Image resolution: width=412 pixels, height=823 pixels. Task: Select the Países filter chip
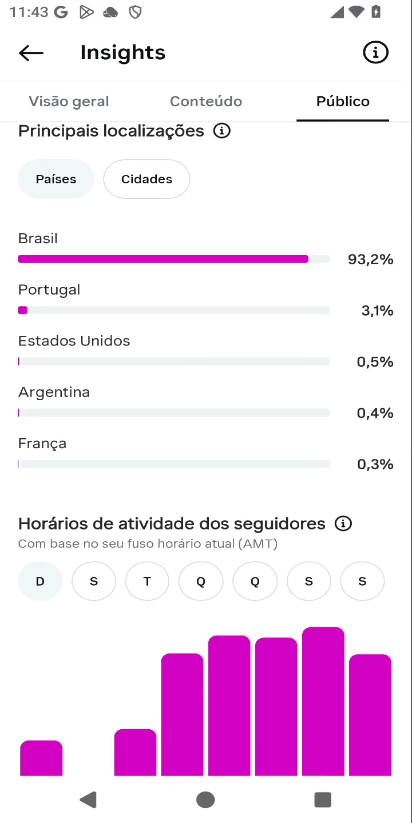click(56, 179)
